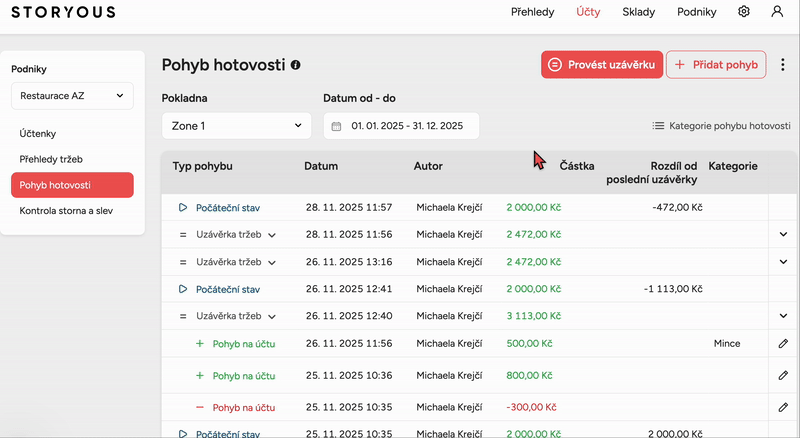
Task: Edit the -300,00 Kč movement entry
Action: point(783,408)
